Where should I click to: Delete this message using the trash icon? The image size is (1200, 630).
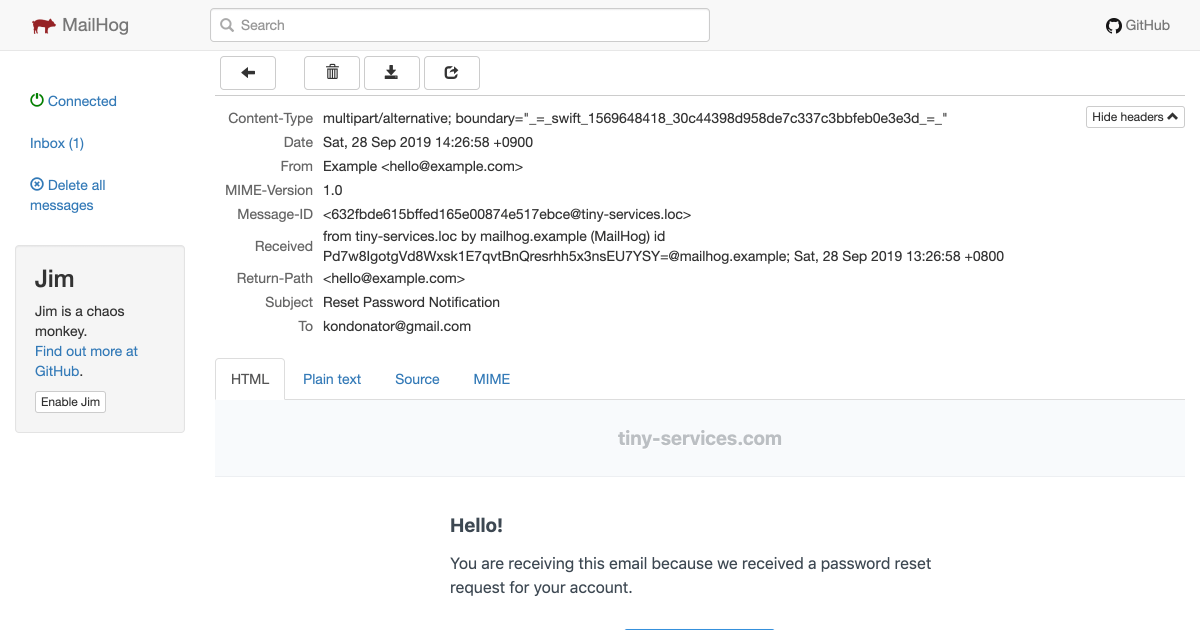click(331, 72)
